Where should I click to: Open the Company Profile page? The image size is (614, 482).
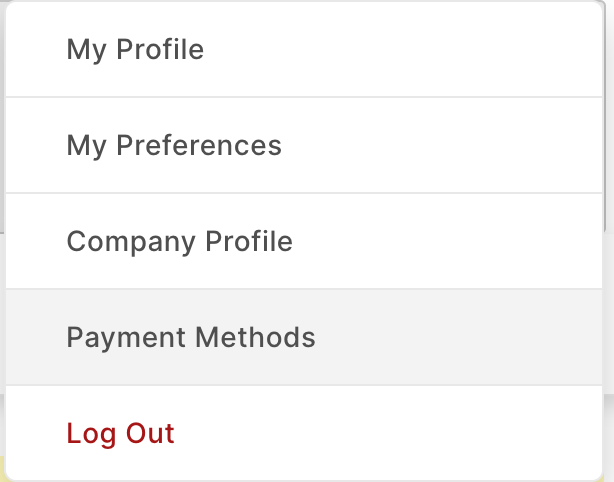[x=304, y=241]
